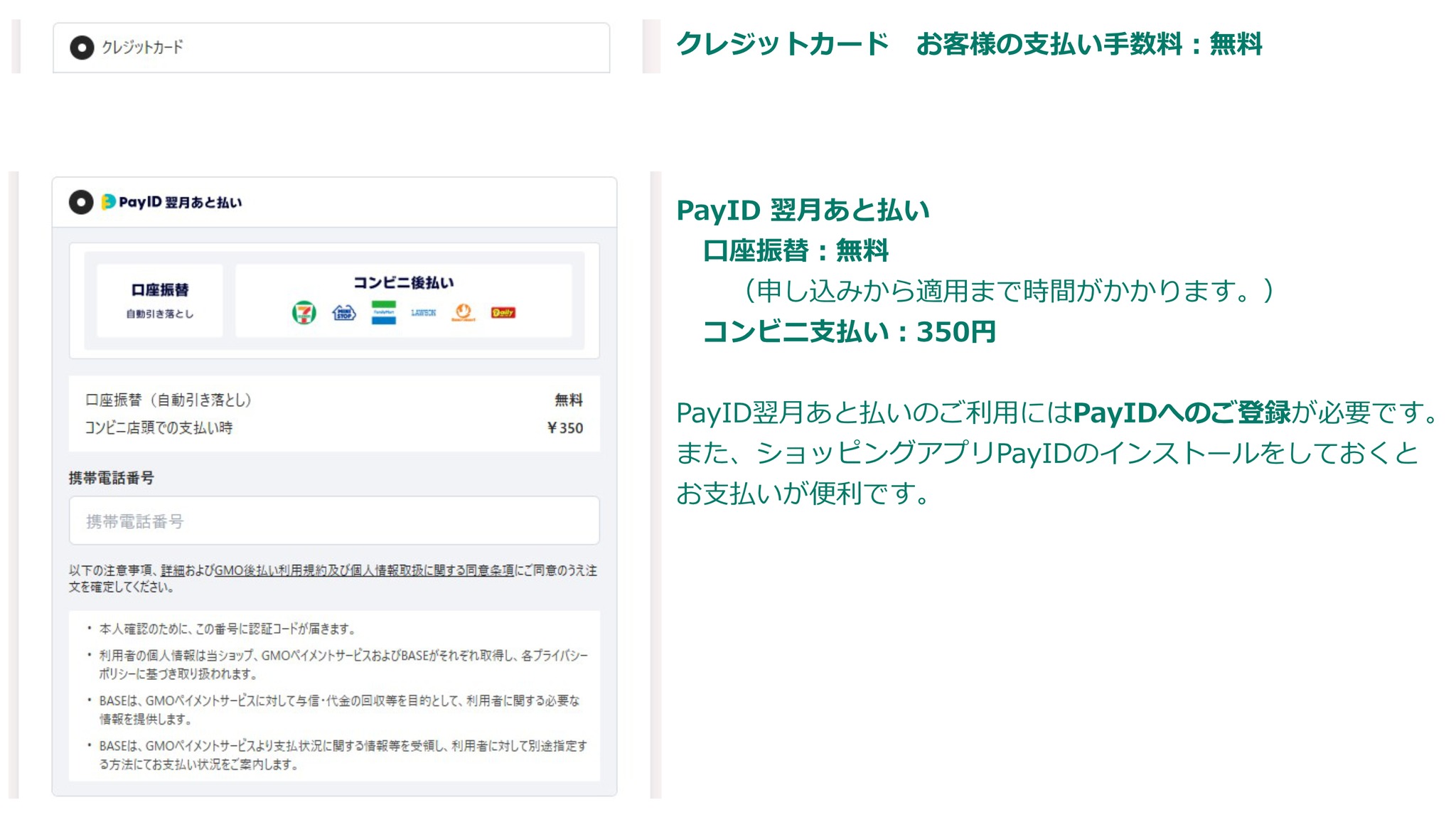Focus the 携帯電話番号 input field

point(334,521)
